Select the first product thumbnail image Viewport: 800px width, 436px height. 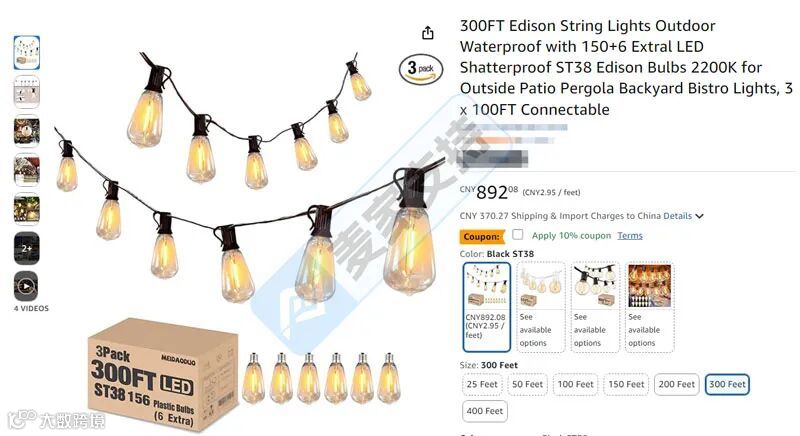[27, 53]
